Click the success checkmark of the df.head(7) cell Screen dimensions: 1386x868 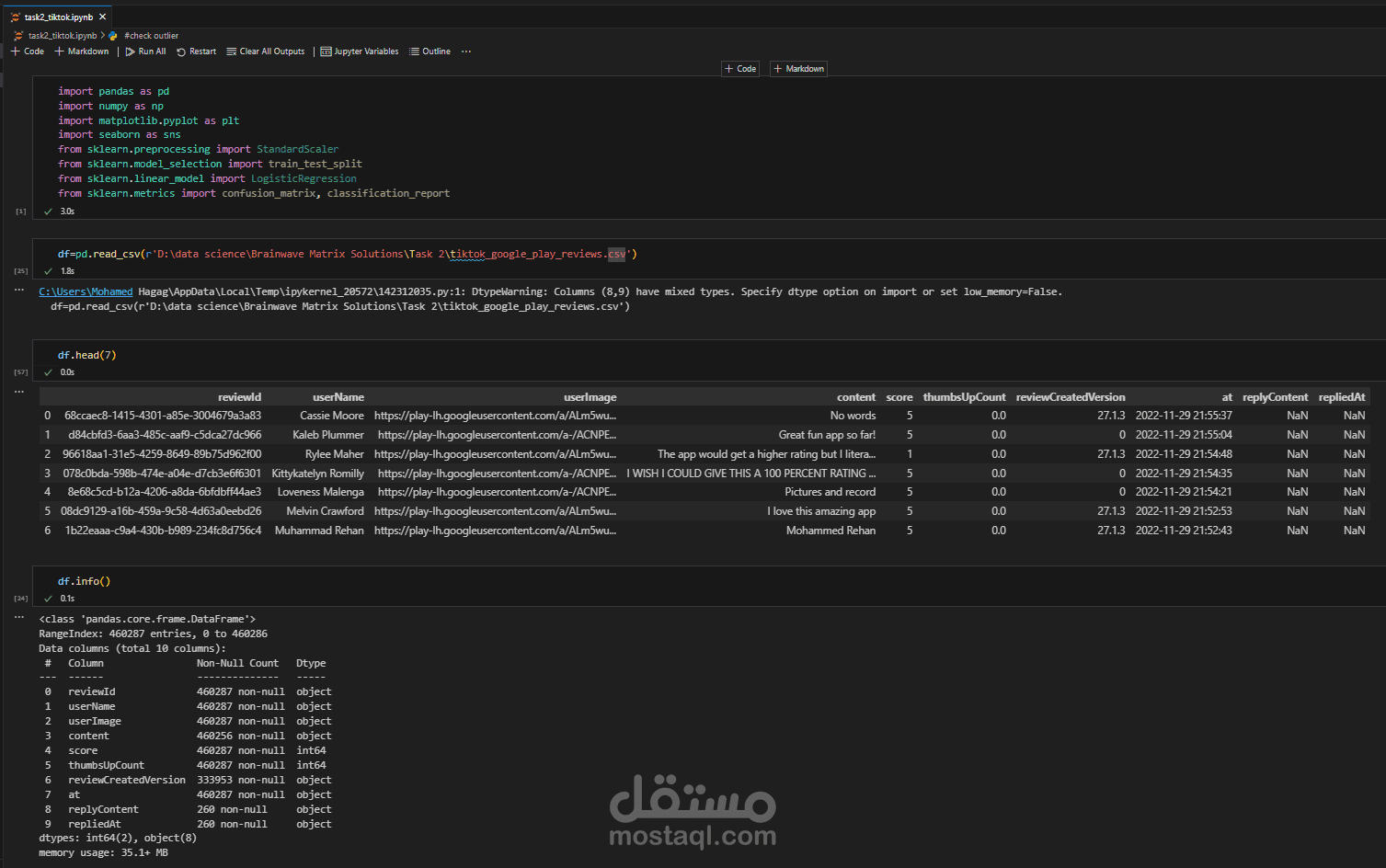49,372
